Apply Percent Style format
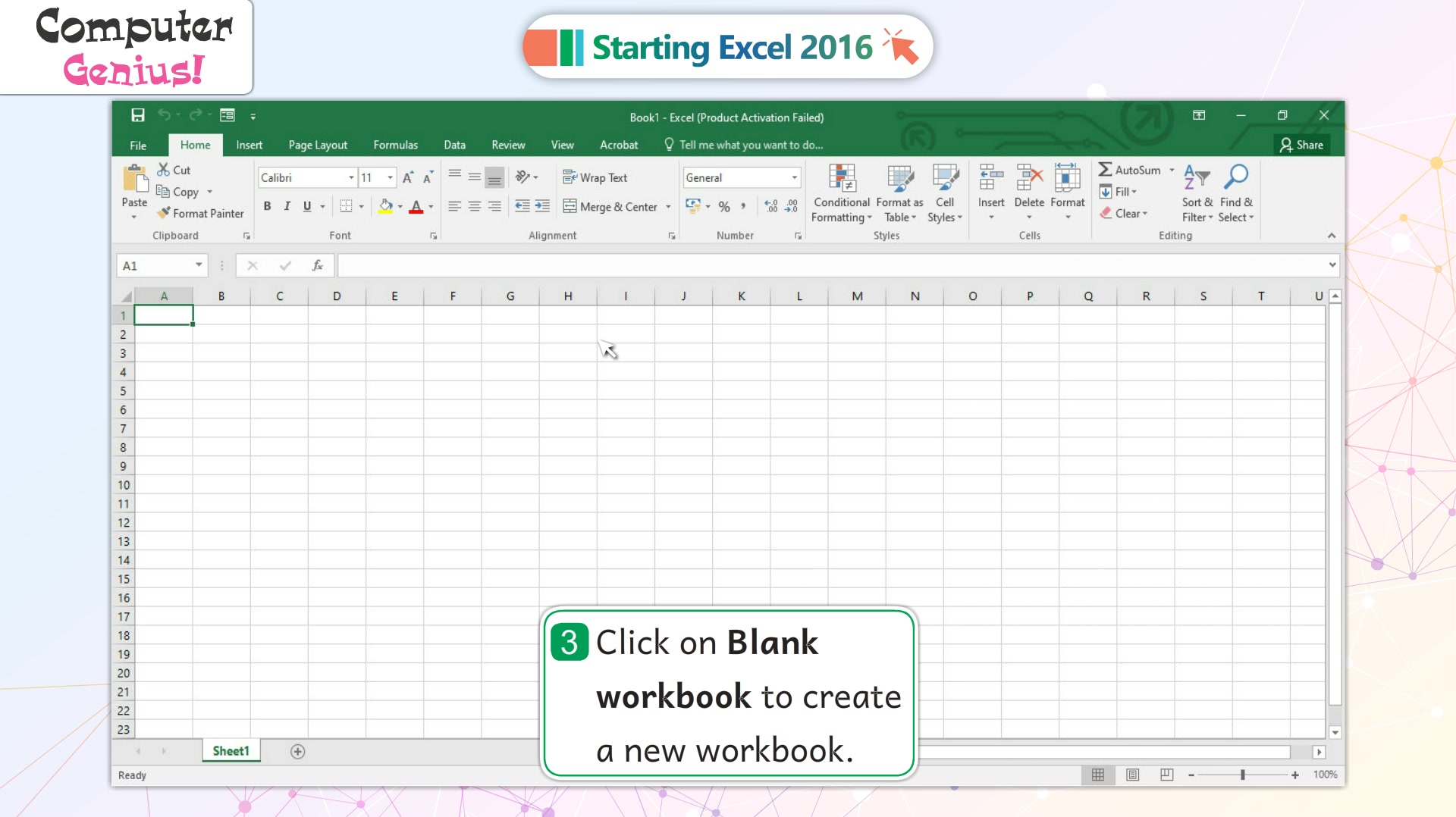 click(x=724, y=206)
